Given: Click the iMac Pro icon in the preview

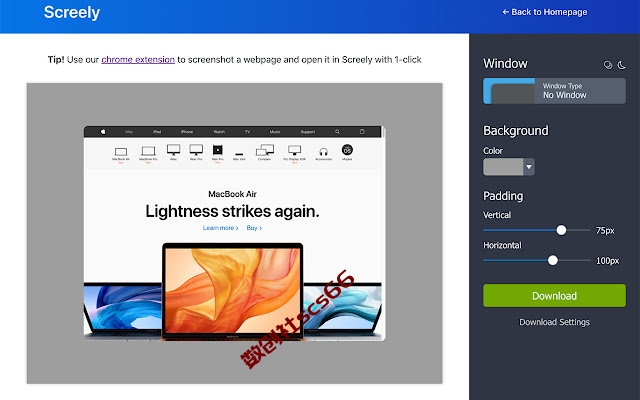Looking at the screenshot, I should [x=196, y=150].
